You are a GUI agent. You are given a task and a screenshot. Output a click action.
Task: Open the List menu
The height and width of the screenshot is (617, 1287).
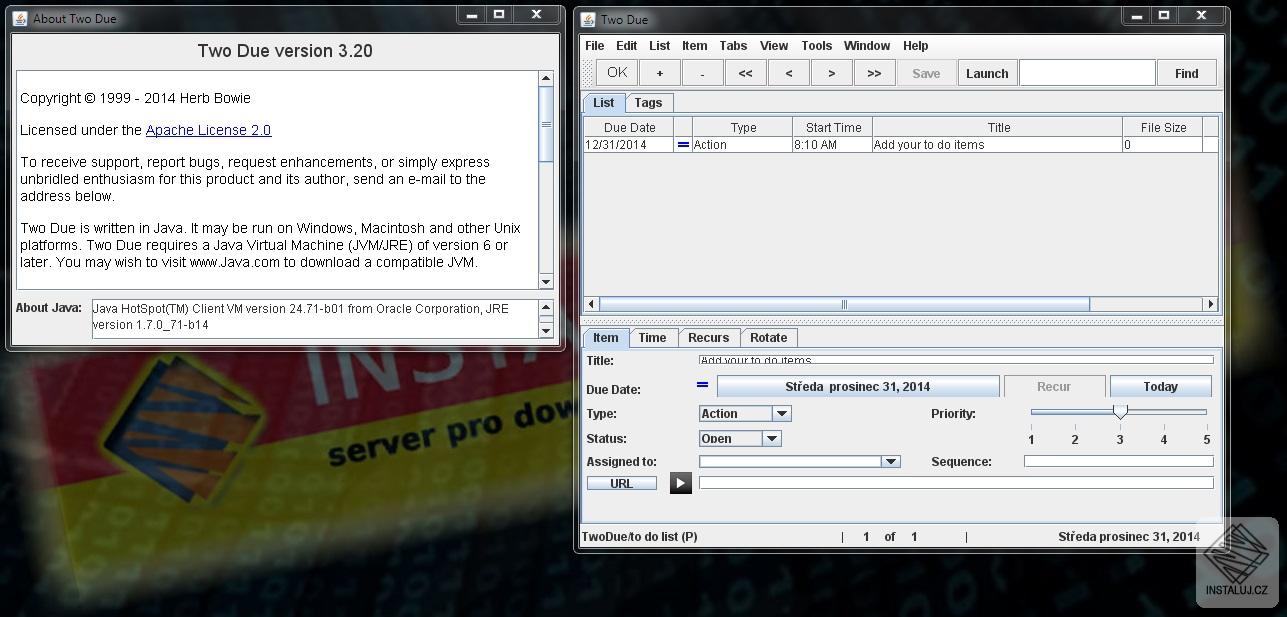click(659, 46)
